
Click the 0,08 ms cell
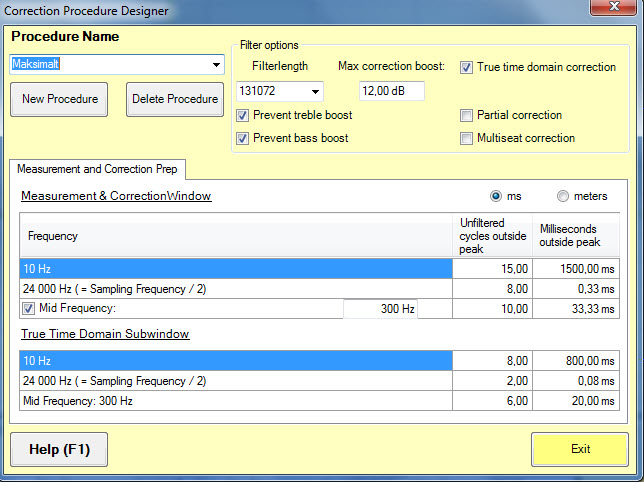click(576, 381)
